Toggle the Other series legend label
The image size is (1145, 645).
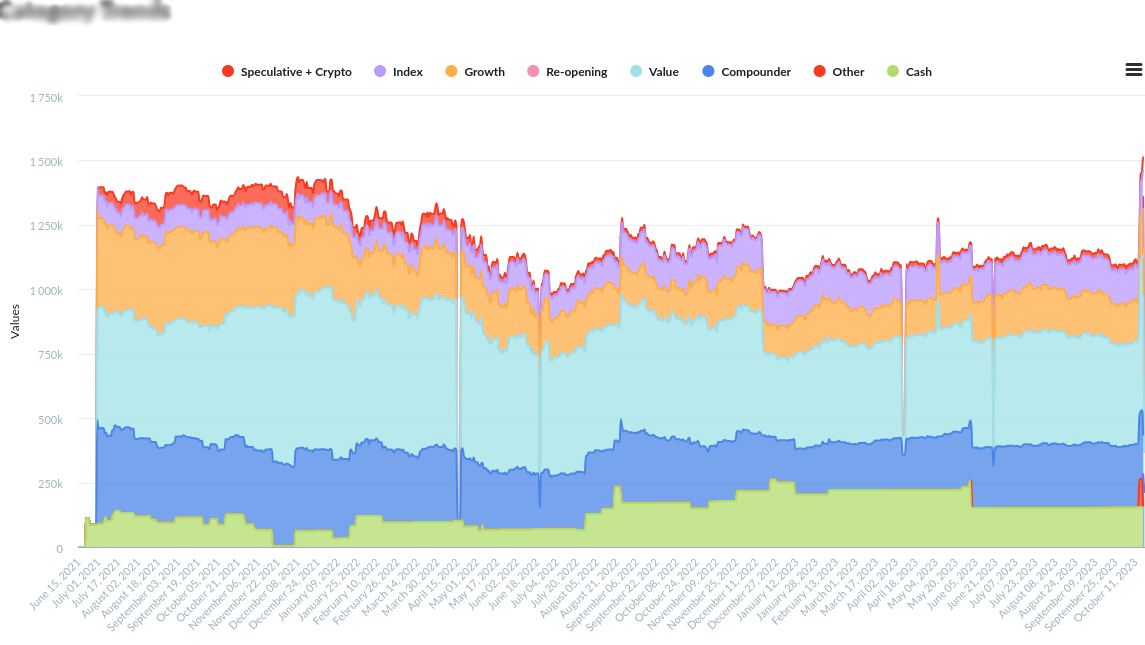tap(848, 72)
